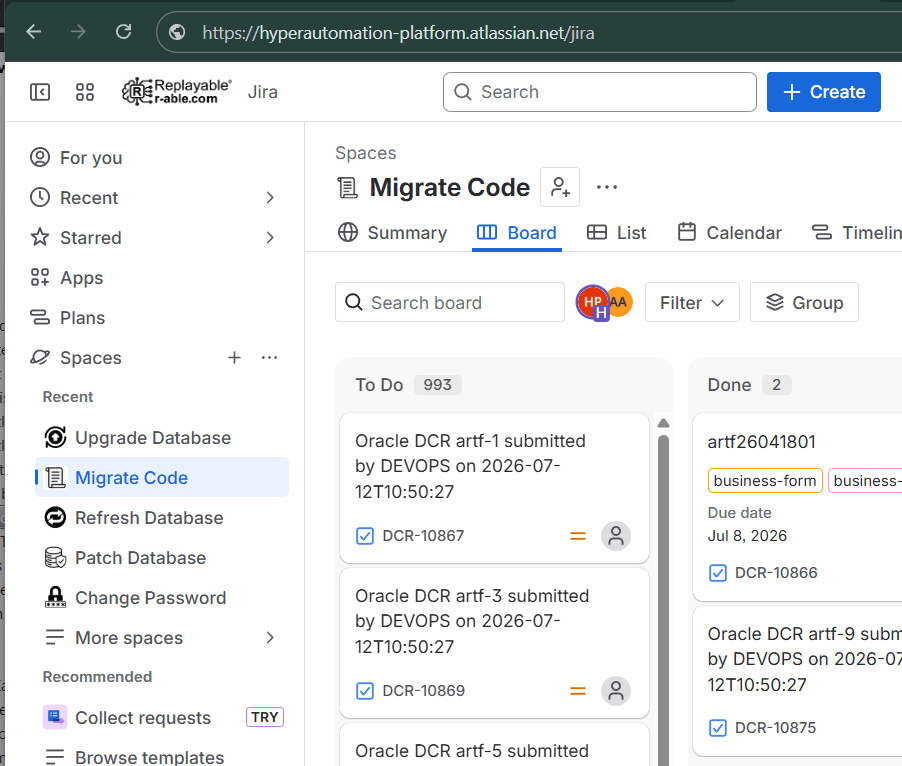902x766 pixels.
Task: Open the three-dot menu next to Spaces
Action: tap(269, 358)
